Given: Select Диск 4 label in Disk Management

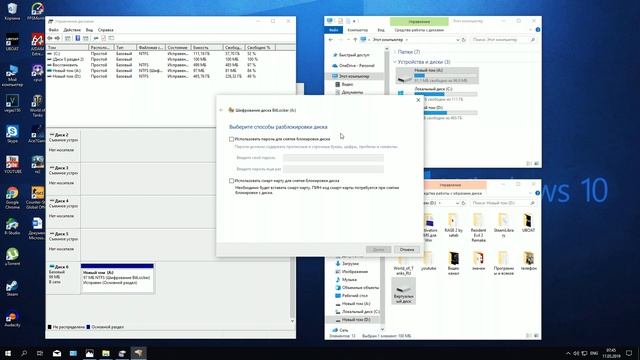Looking at the screenshot, I should [63, 201].
